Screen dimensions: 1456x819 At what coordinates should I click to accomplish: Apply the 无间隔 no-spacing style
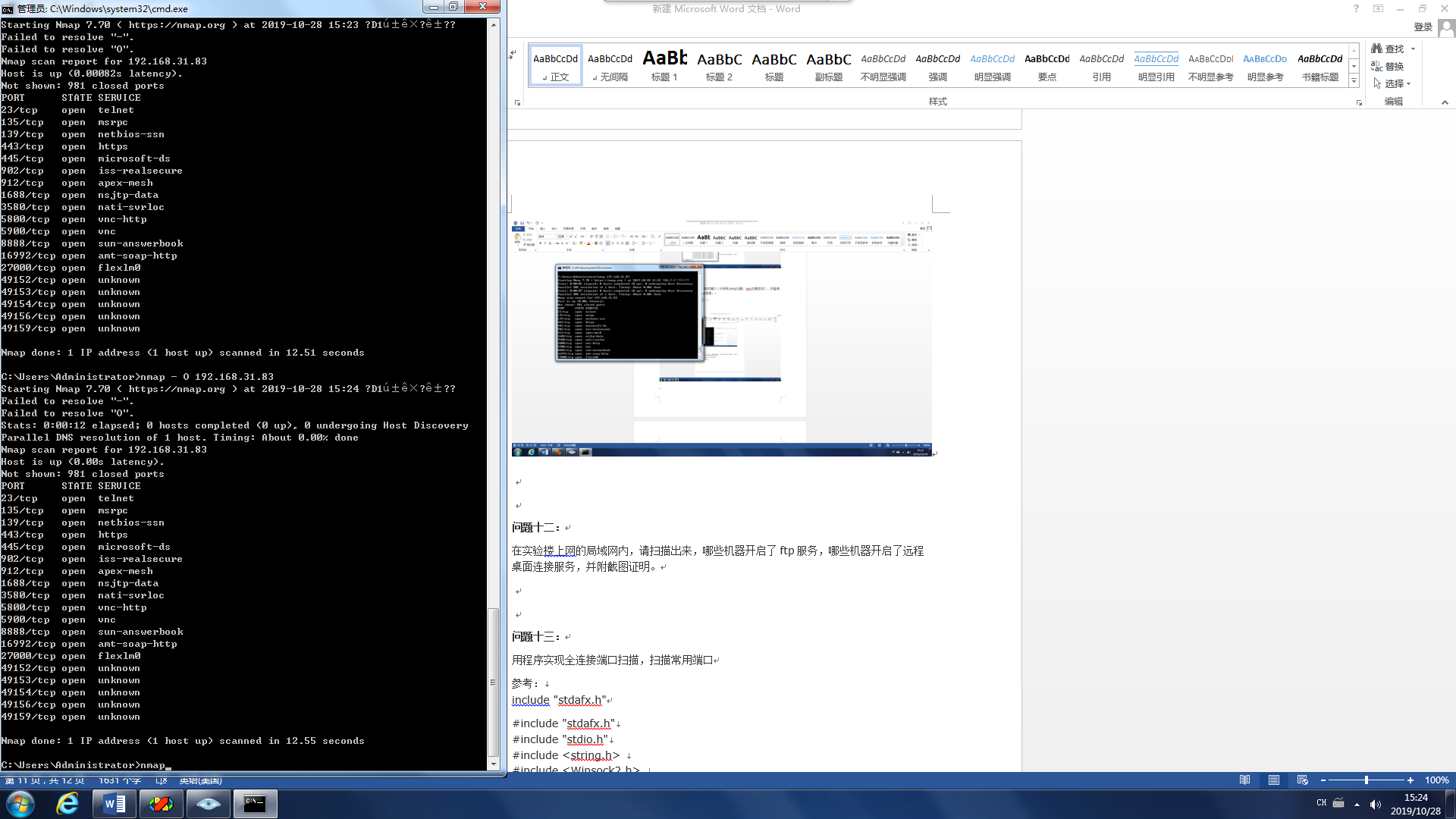pyautogui.click(x=610, y=66)
